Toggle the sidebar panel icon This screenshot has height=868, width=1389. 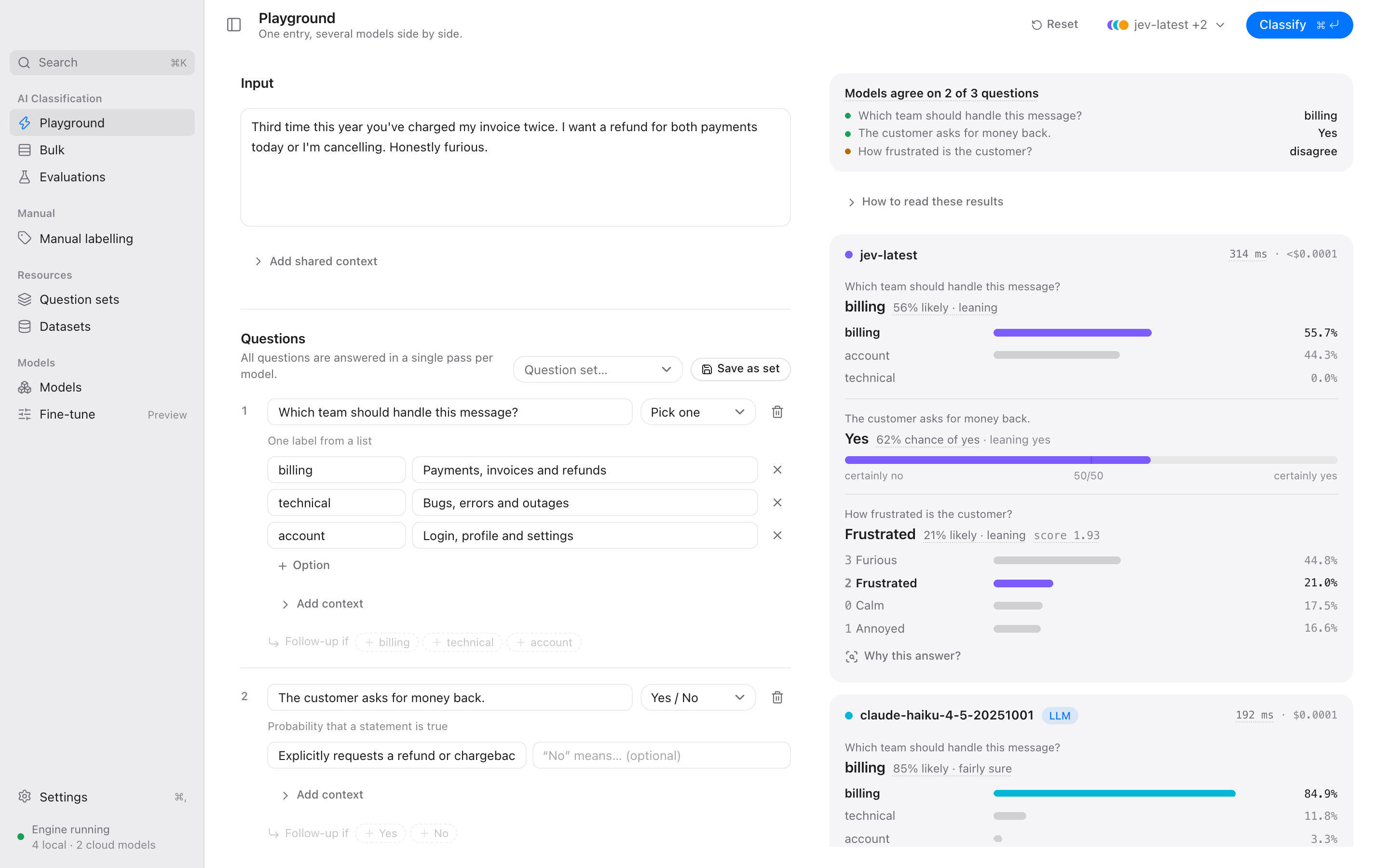(x=233, y=25)
